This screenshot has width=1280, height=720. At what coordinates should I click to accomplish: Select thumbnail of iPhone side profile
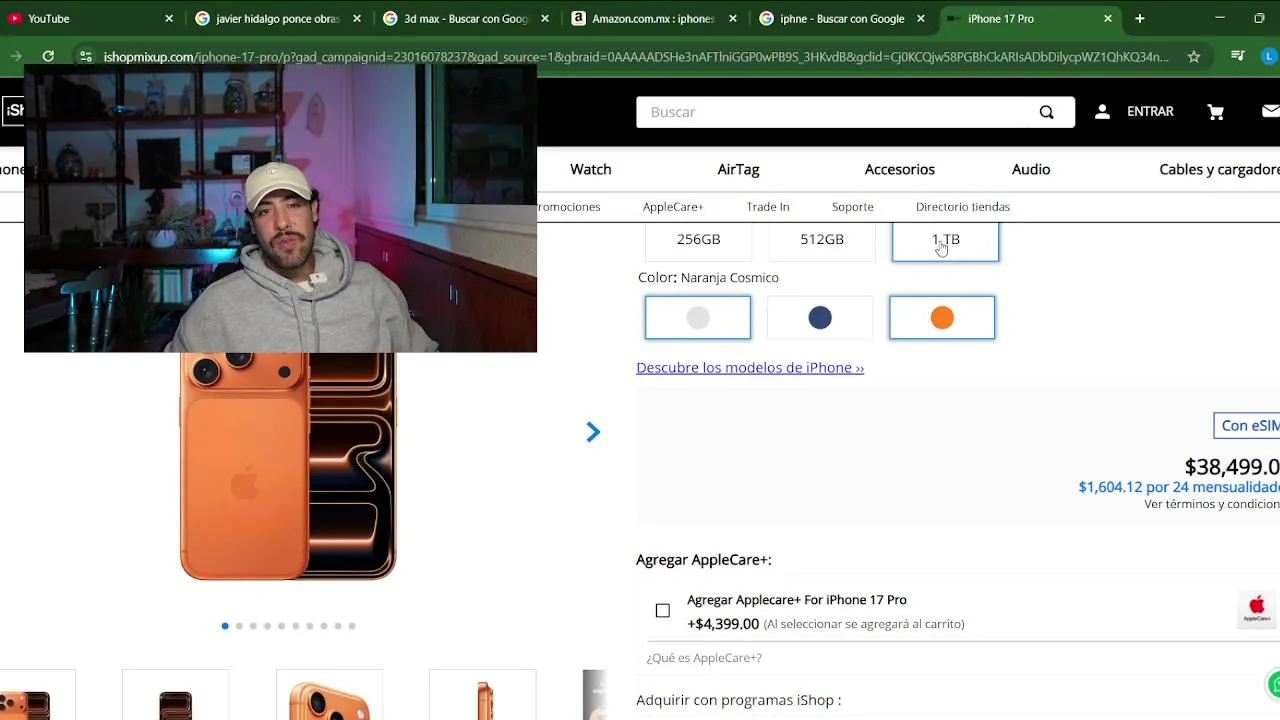tap(483, 697)
